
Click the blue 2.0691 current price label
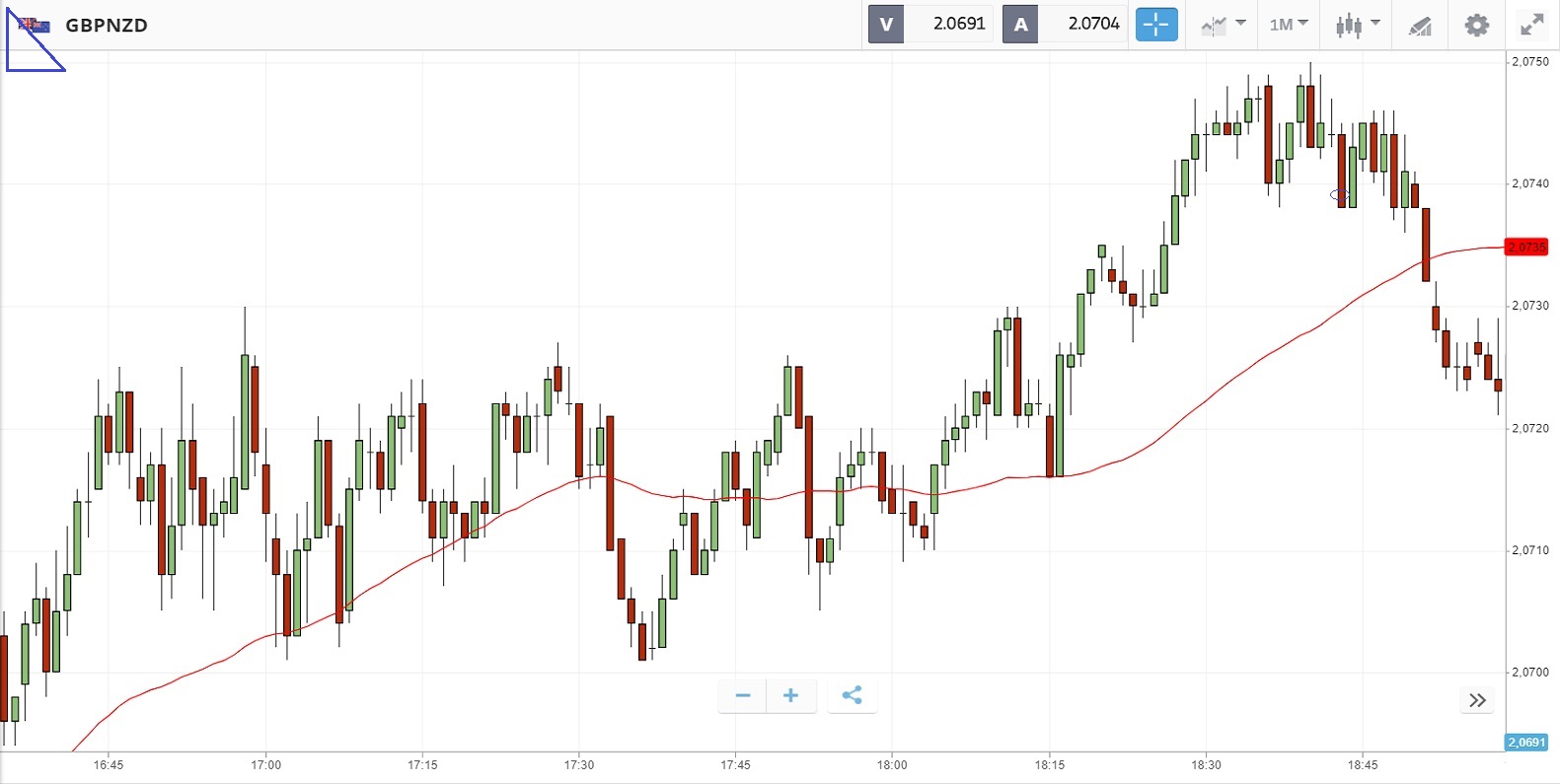click(x=1526, y=742)
